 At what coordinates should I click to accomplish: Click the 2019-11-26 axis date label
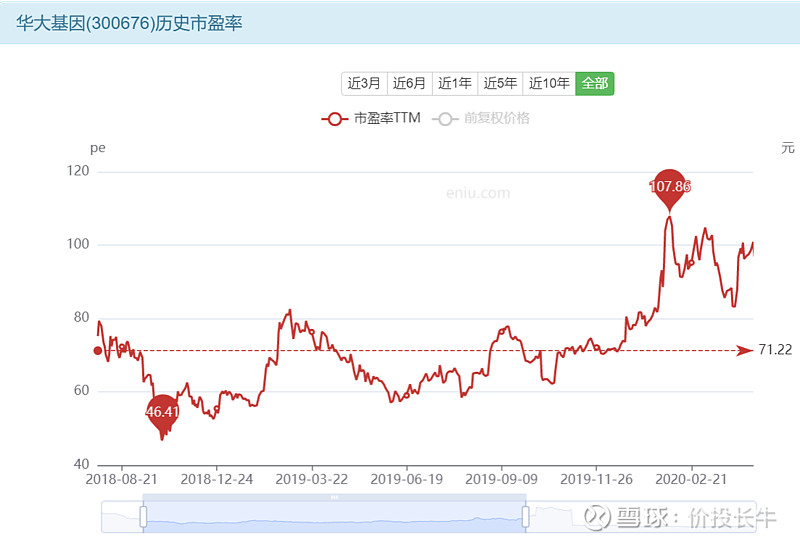(596, 479)
